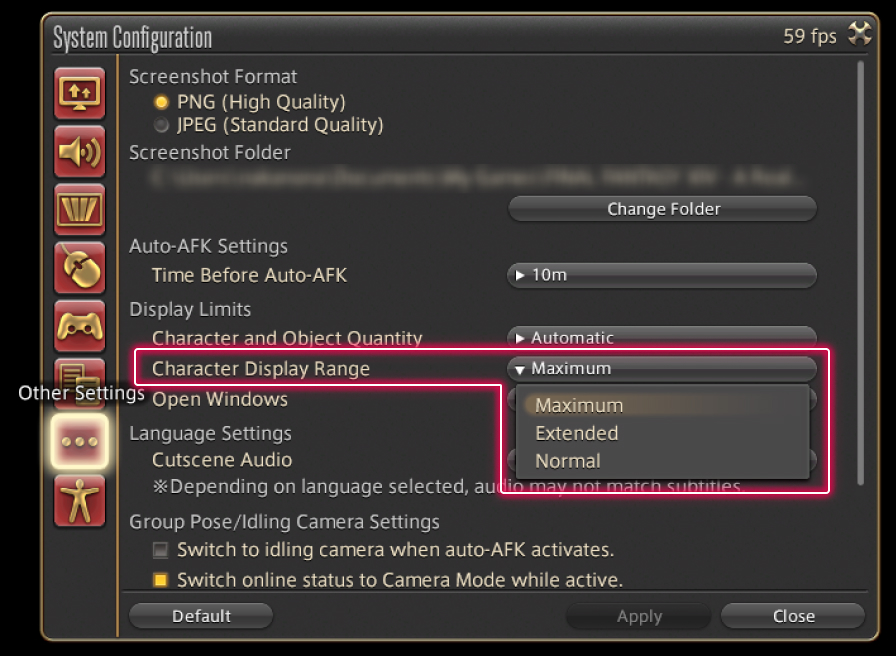Collapse the Character Display Range dropdown
The width and height of the screenshot is (896, 656).
(x=662, y=369)
